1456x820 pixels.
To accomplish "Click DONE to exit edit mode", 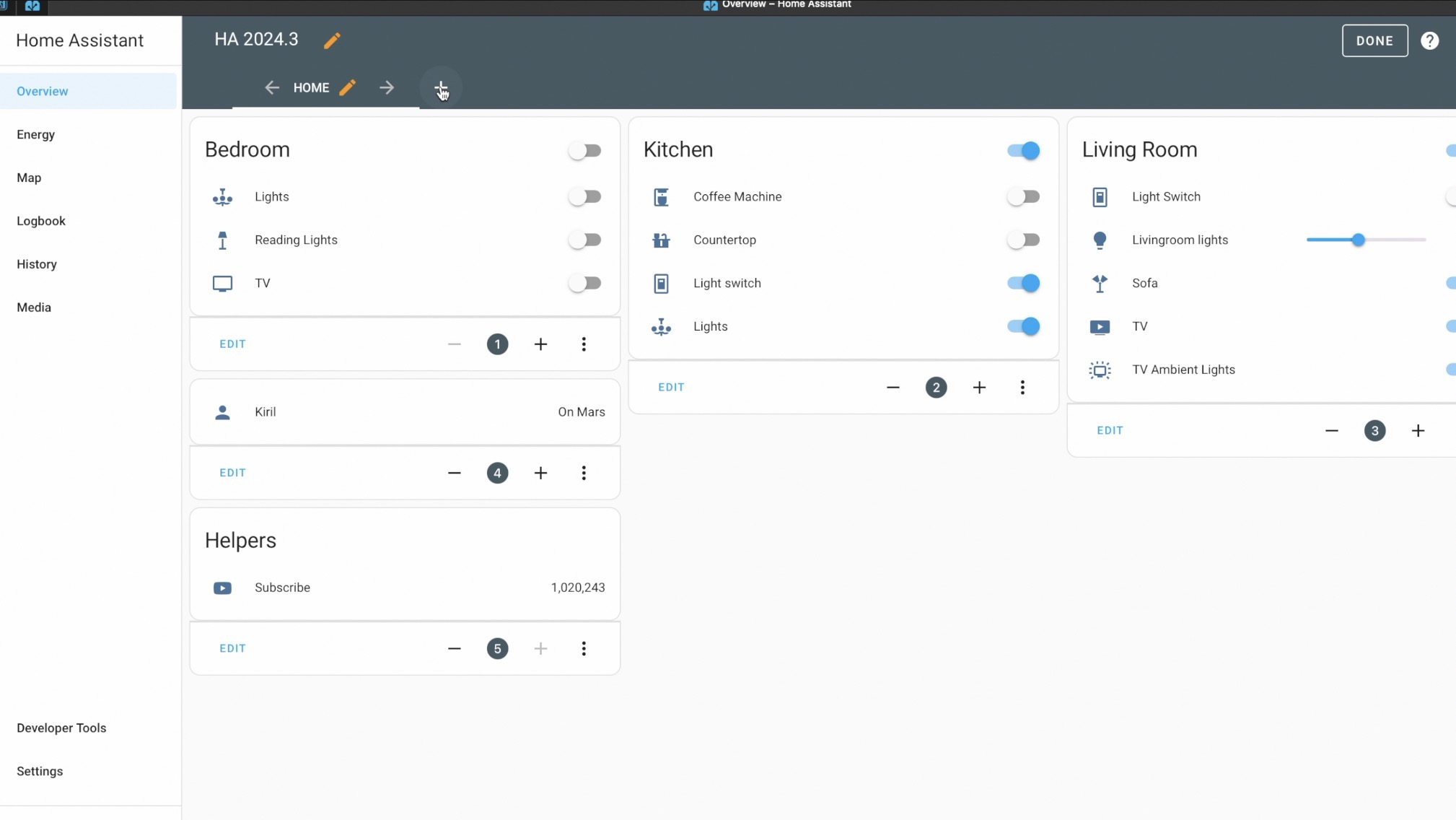I will (1374, 40).
